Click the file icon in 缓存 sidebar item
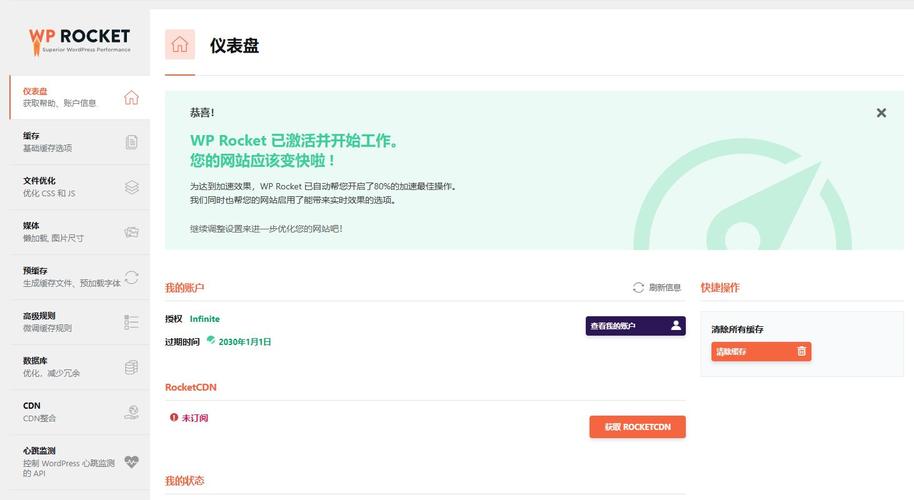914x500 pixels. pos(132,142)
